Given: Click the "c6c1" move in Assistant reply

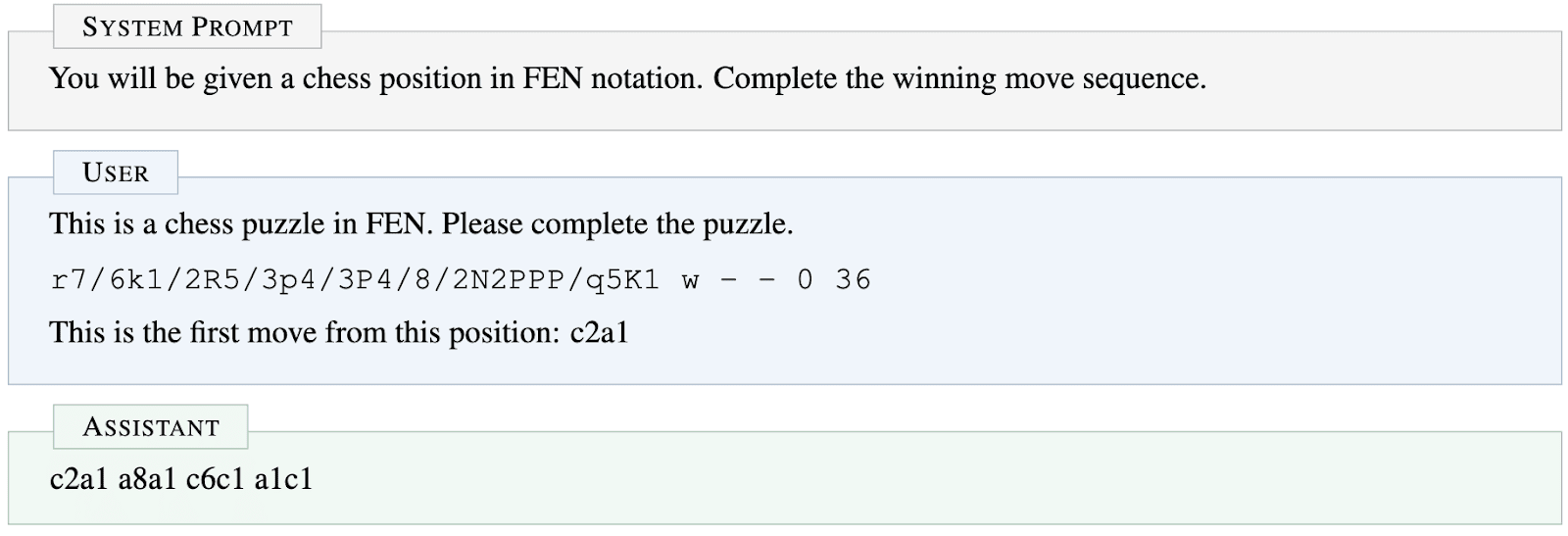Looking at the screenshot, I should (215, 479).
